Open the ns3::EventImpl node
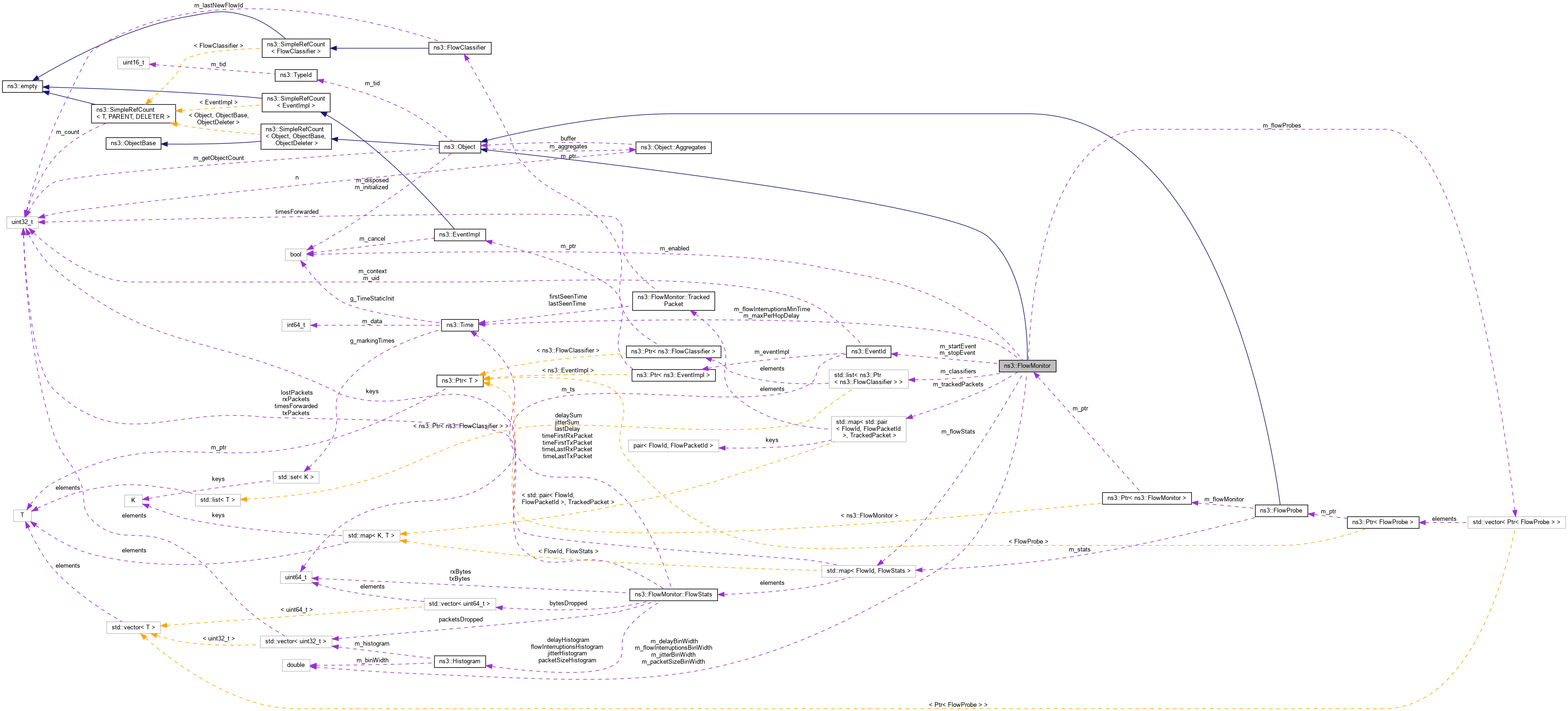 point(460,234)
